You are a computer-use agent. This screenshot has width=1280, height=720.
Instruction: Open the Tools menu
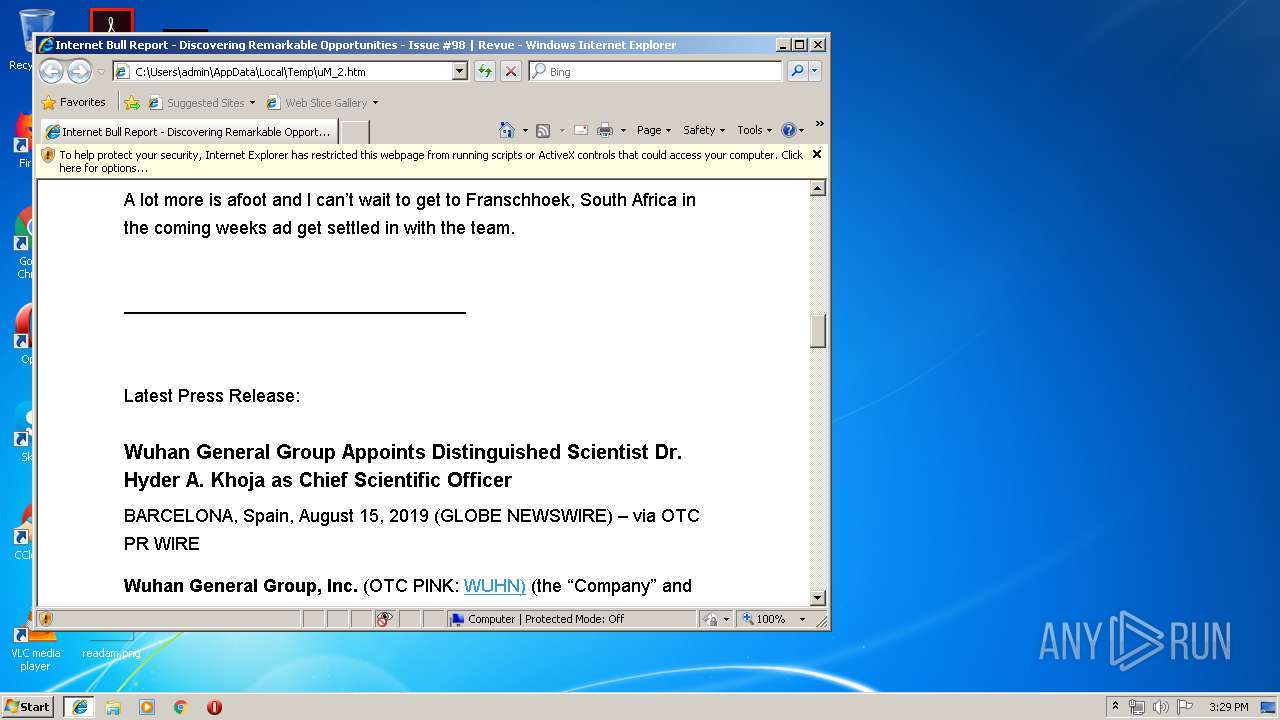[x=755, y=130]
